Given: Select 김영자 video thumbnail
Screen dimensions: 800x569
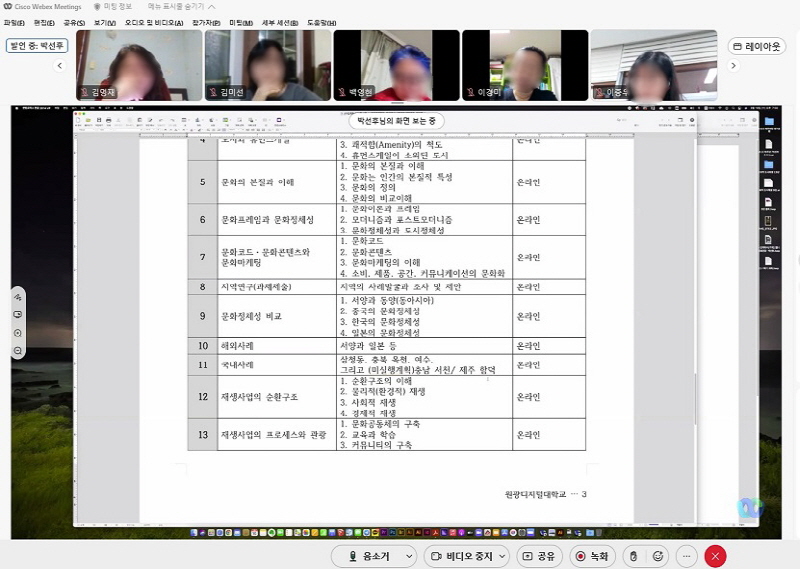Looking at the screenshot, I should point(139,65).
